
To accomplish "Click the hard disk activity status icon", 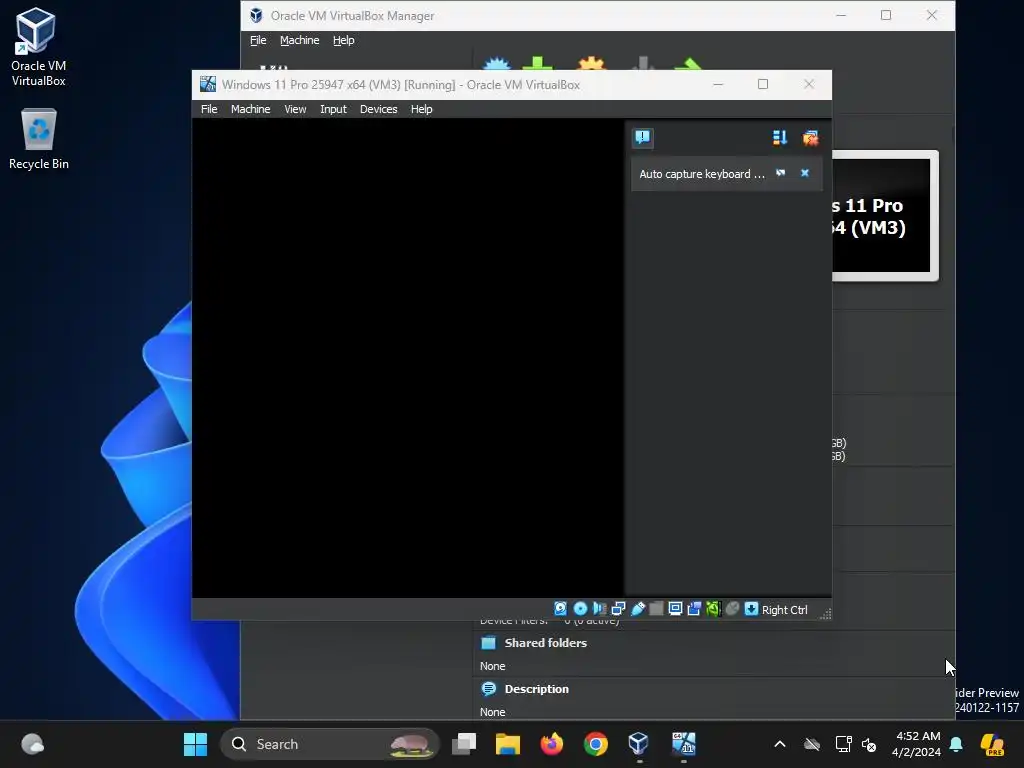I will 560,609.
